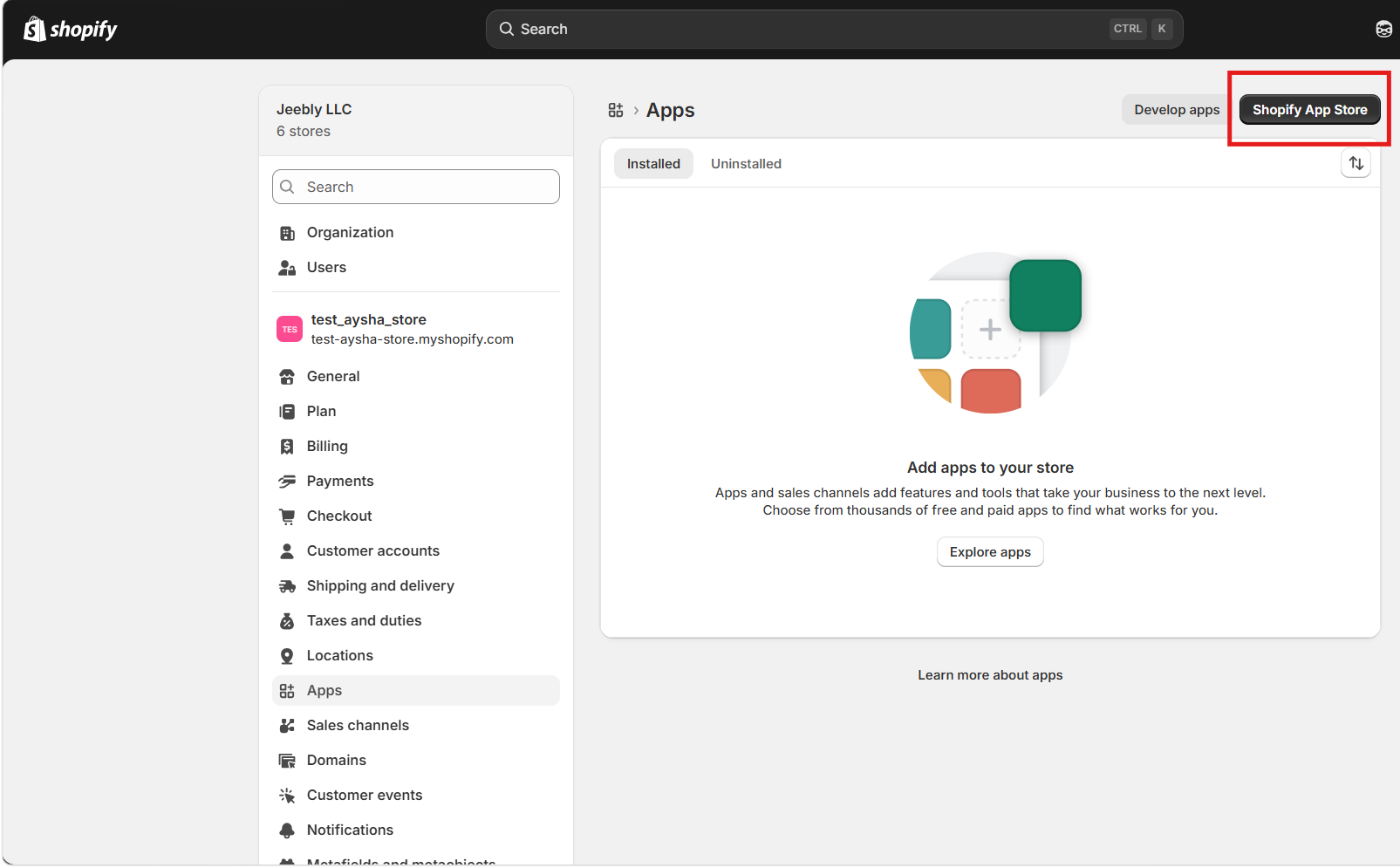Click the apps grid icon in breadcrumb

616,110
